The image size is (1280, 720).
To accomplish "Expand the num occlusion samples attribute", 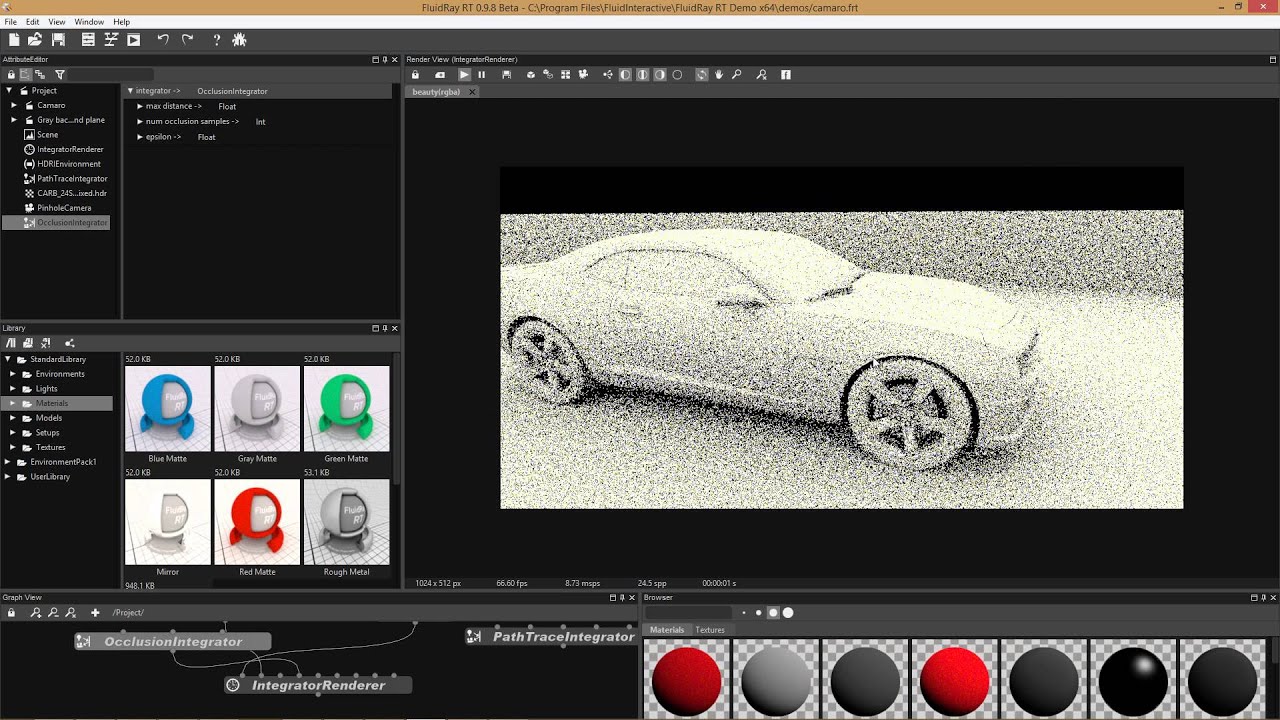I will [x=140, y=121].
